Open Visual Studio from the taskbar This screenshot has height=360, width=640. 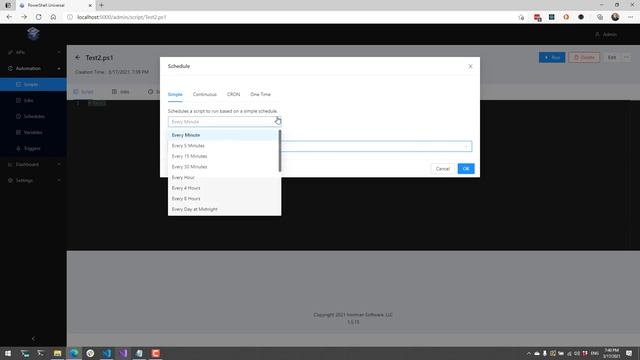pos(123,353)
